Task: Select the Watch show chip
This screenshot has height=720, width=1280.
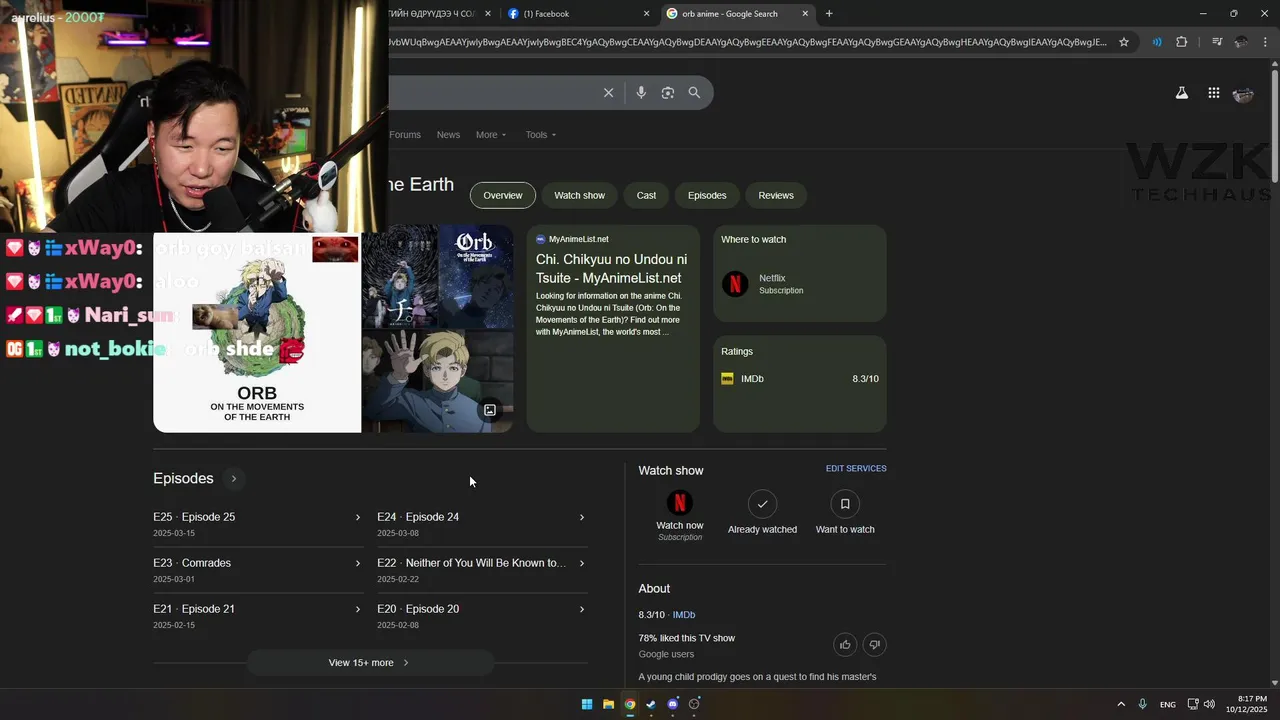Action: tap(580, 195)
